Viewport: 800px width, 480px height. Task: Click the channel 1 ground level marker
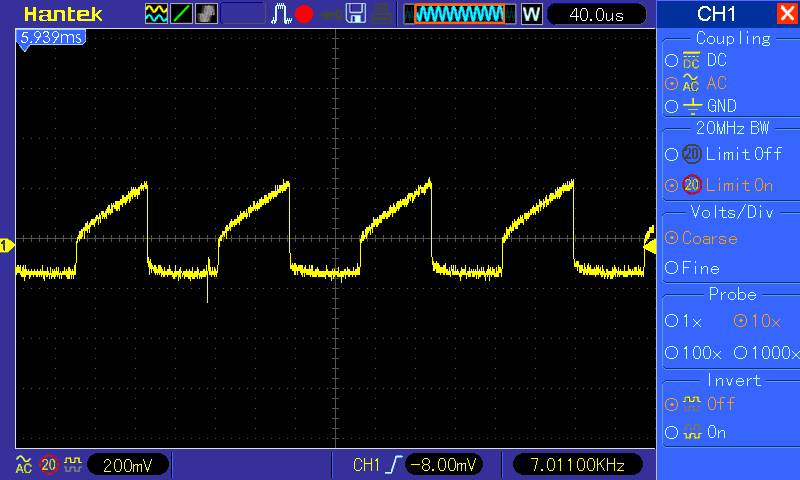tap(7, 246)
